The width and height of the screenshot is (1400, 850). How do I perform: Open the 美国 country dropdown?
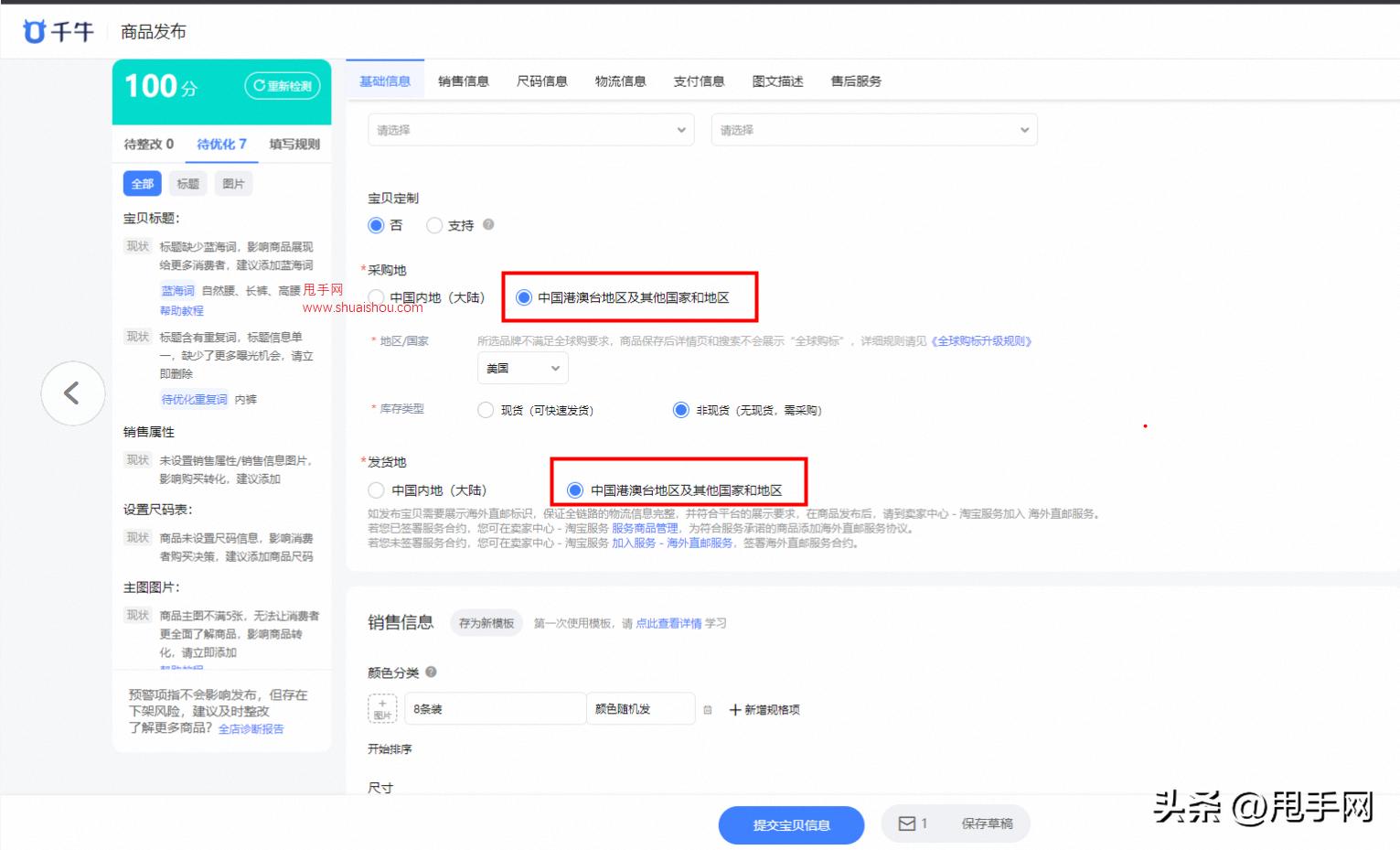tap(522, 367)
